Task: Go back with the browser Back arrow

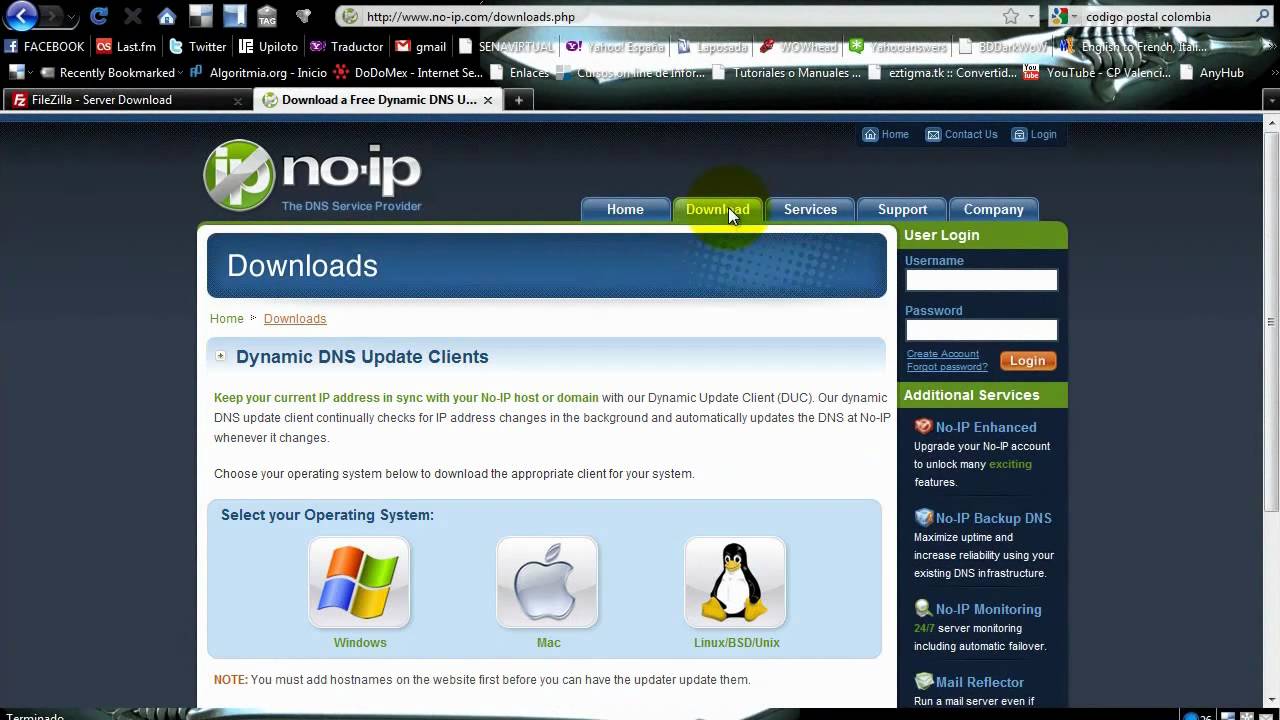Action: click(21, 15)
